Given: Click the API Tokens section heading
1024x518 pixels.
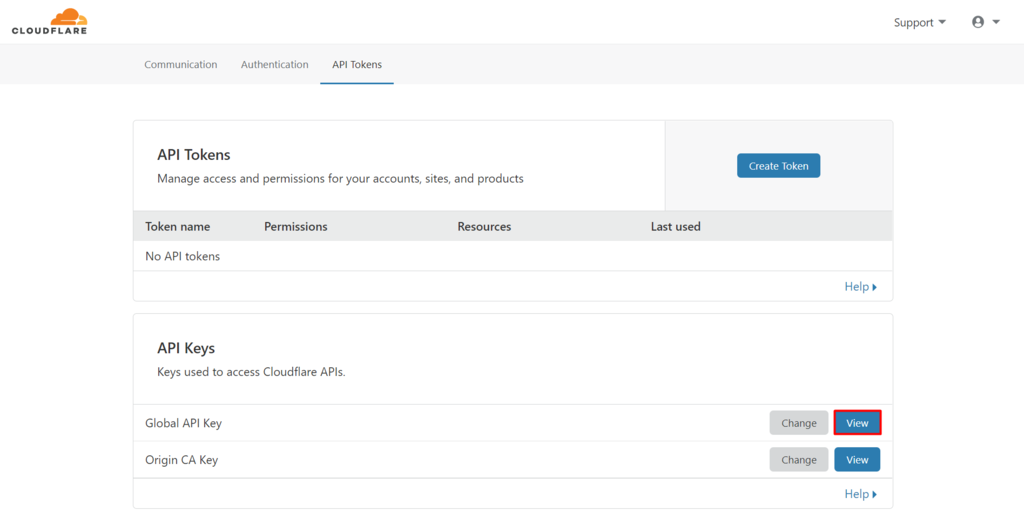Looking at the screenshot, I should (194, 155).
